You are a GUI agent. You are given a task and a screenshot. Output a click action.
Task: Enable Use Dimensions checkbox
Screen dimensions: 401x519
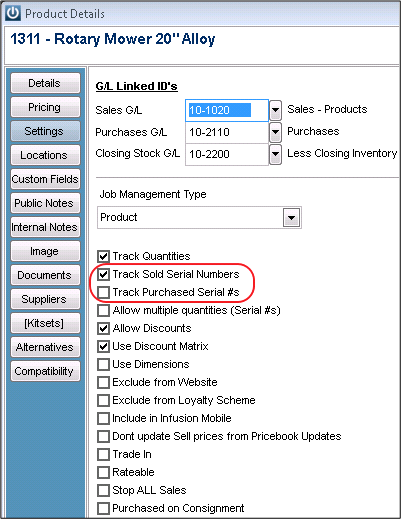coord(103,364)
